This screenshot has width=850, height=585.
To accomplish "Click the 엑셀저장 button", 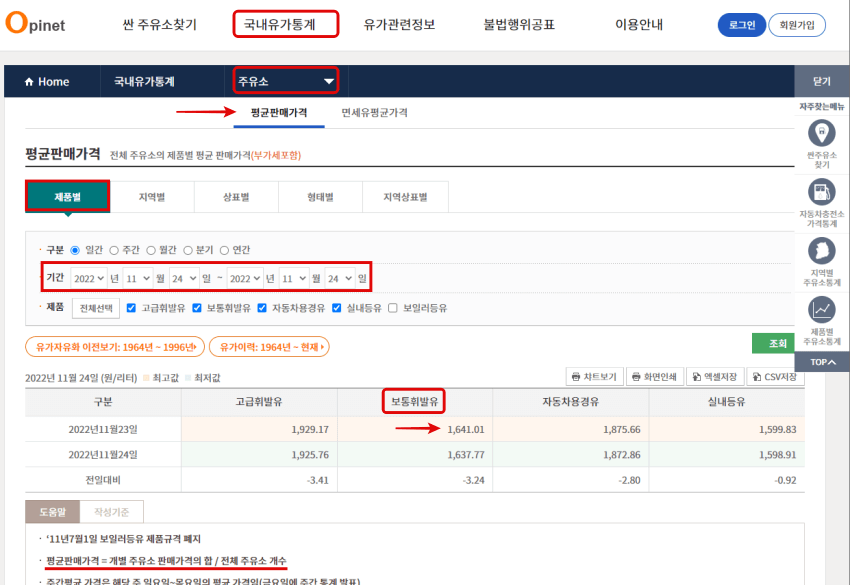I will (714, 377).
